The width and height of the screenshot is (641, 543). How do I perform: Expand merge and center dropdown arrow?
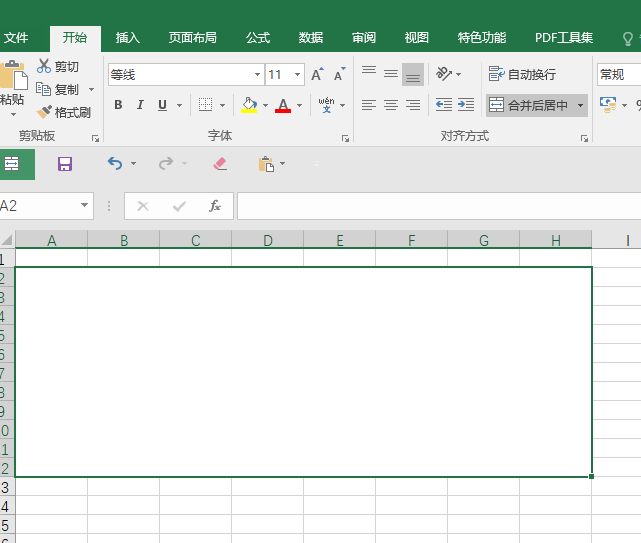[580, 105]
